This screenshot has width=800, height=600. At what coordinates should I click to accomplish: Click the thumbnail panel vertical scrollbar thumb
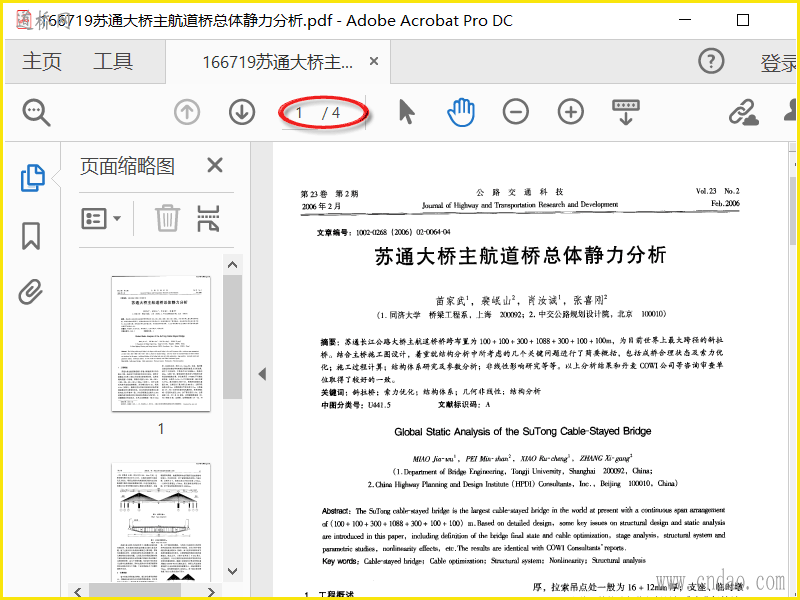[x=233, y=337]
